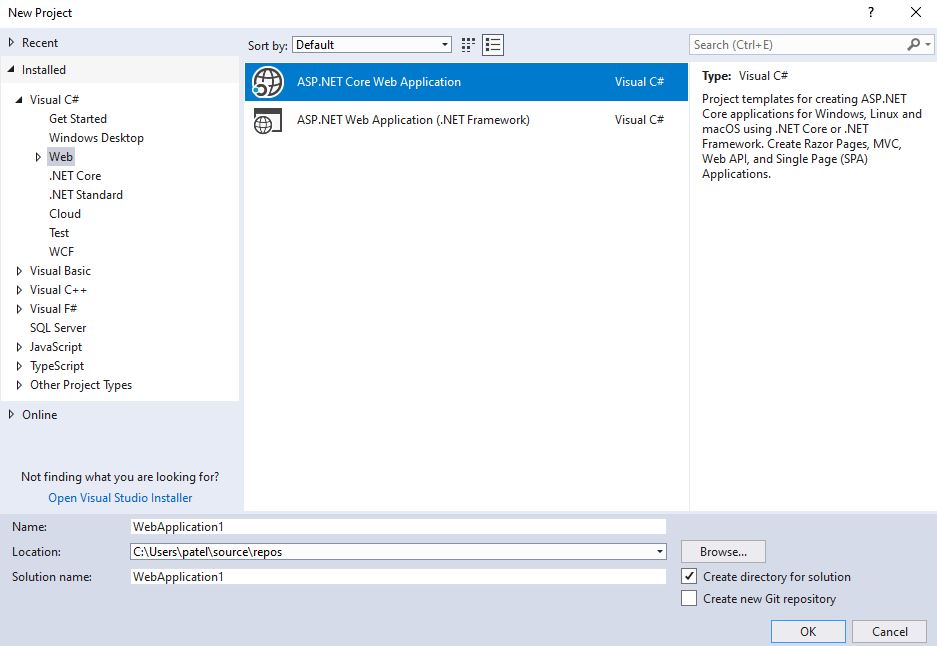The width and height of the screenshot is (937, 646).
Task: Expand the Online section
Action: [11, 414]
